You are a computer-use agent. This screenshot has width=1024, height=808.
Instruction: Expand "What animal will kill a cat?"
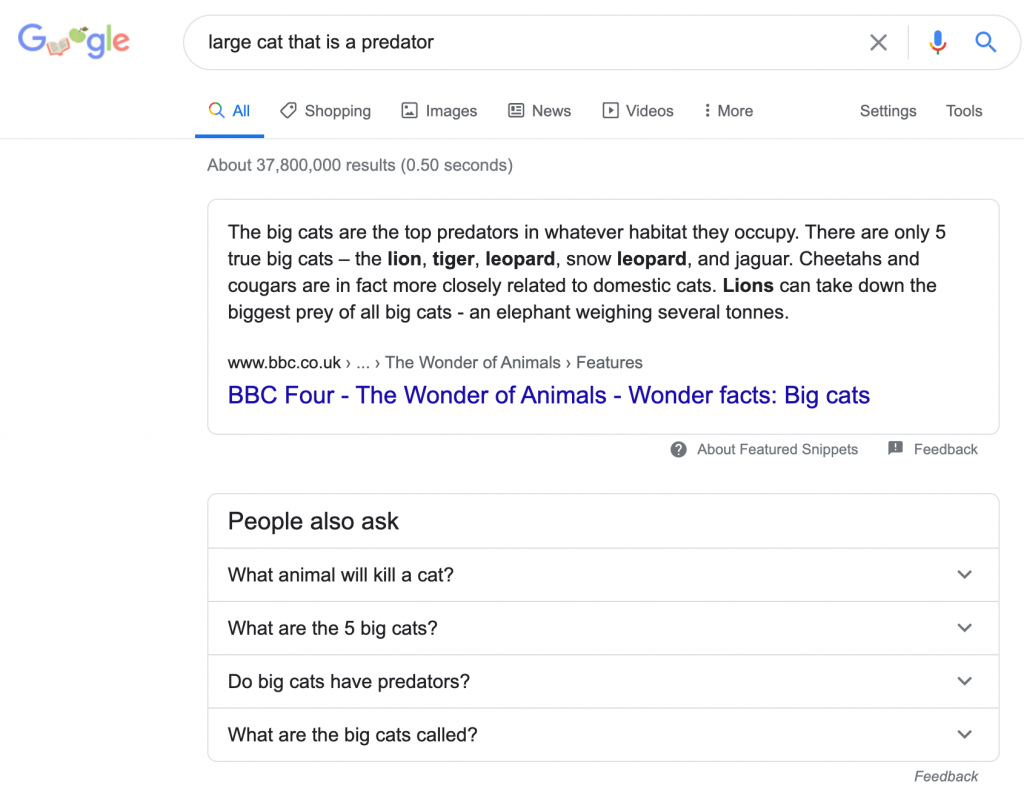[x=603, y=575]
